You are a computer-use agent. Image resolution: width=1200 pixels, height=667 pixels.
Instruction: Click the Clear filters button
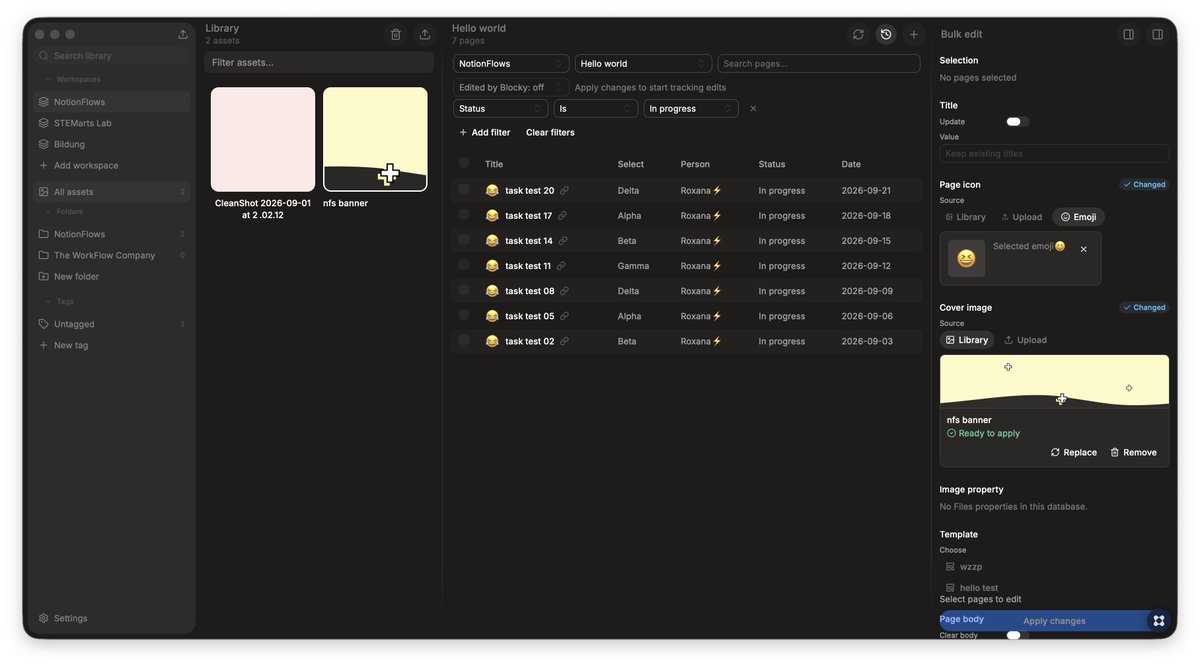tap(550, 132)
